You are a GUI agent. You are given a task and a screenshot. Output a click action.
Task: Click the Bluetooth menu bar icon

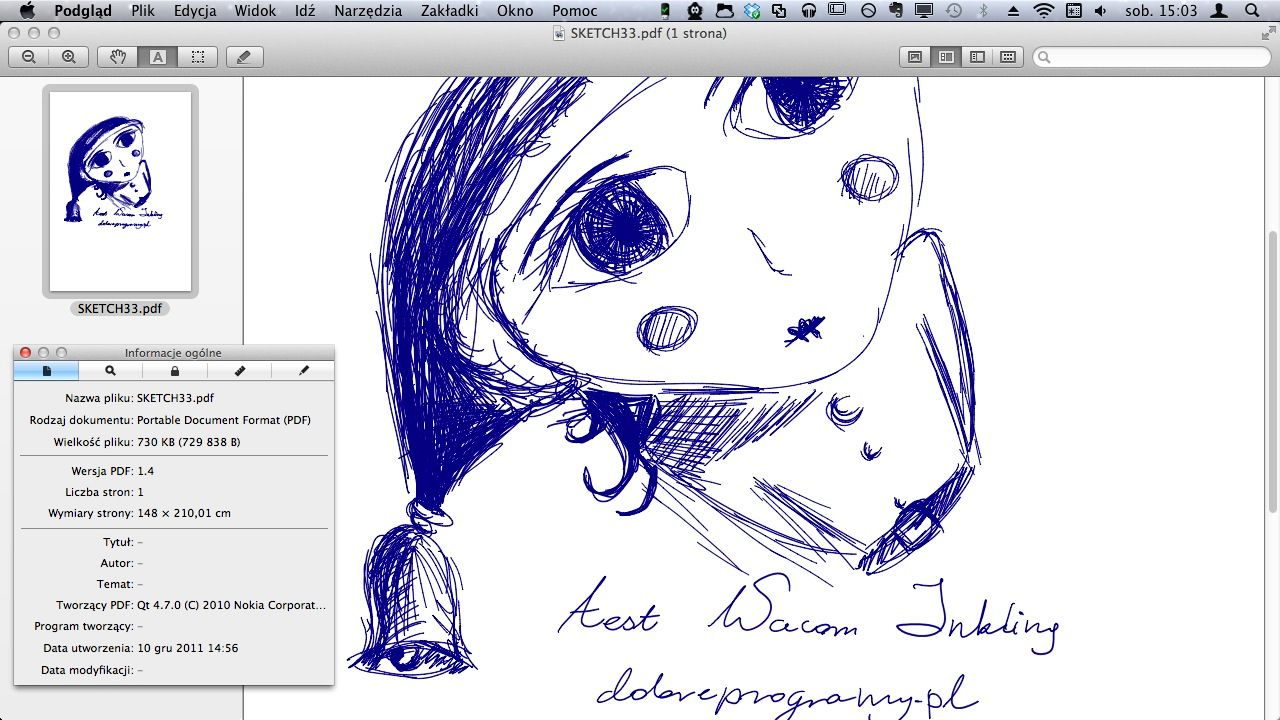pyautogui.click(x=983, y=11)
